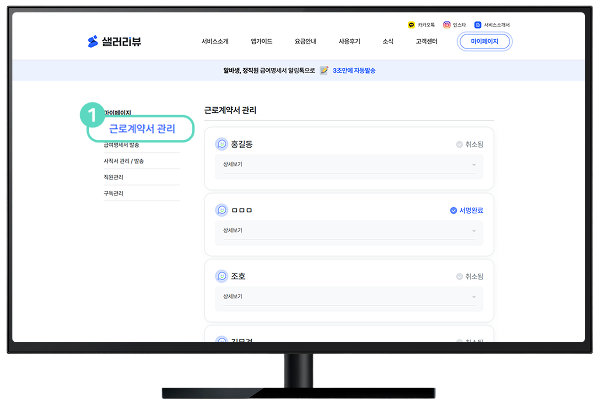
Task: Open the KakaoTalk yellow icon link
Action: [x=411, y=25]
